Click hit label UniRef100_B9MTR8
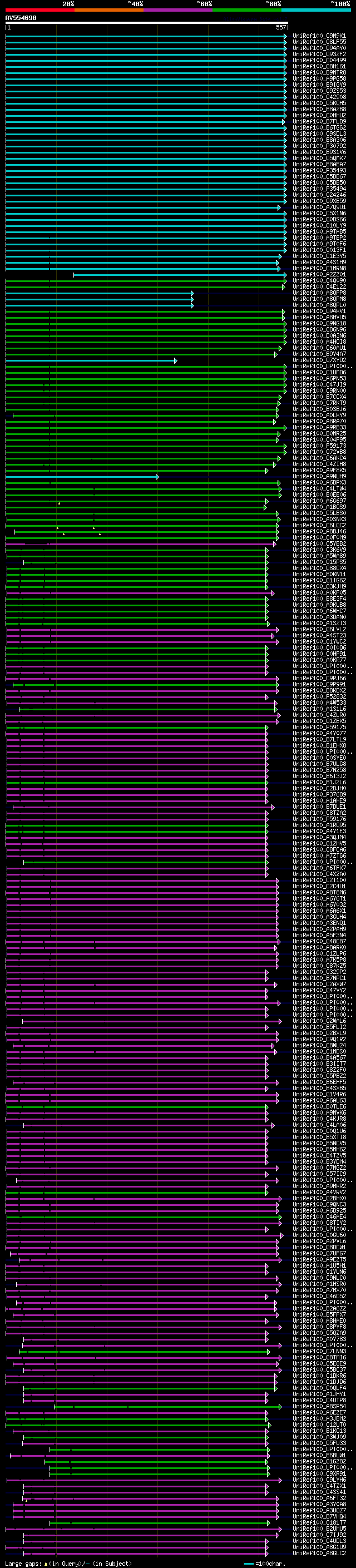Image resolution: width=356 pixels, height=1568 pixels. (319, 72)
